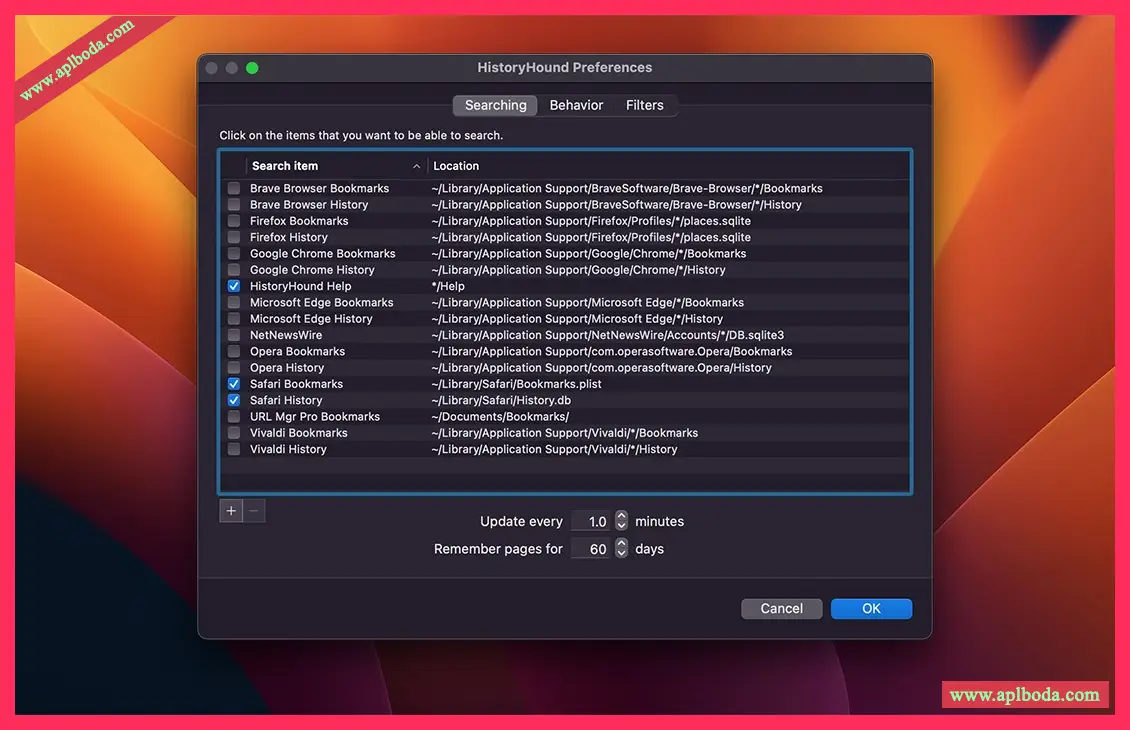Check the NetNewsWire box
Viewport: 1130px width, 730px height.
pyautogui.click(x=233, y=335)
